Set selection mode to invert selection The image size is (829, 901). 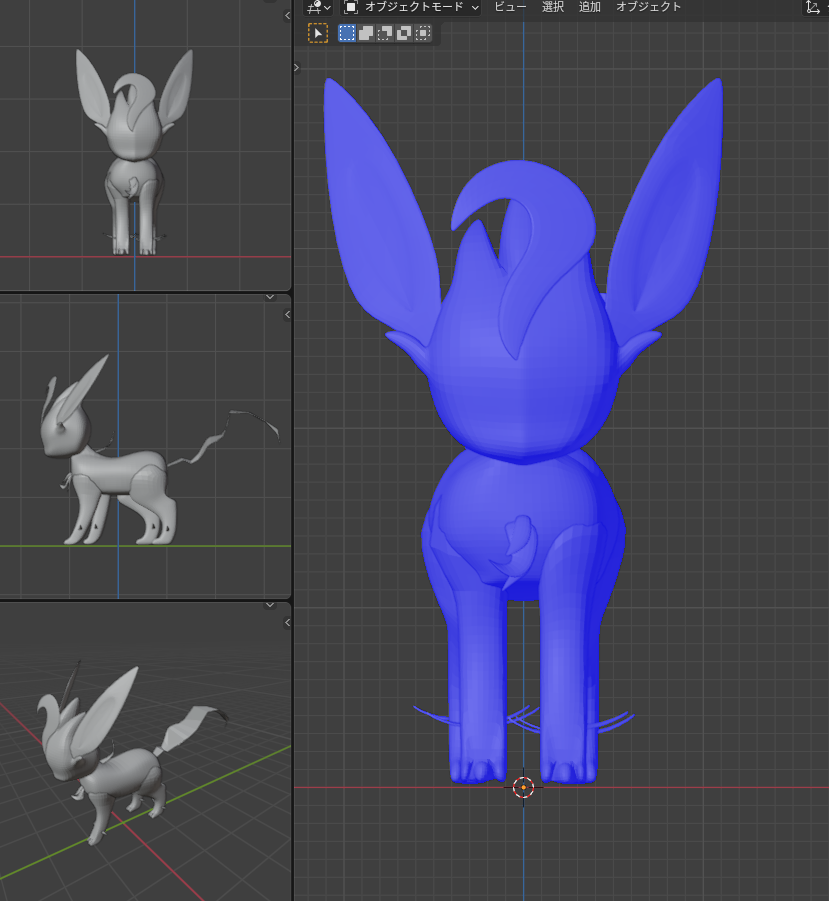tap(404, 33)
